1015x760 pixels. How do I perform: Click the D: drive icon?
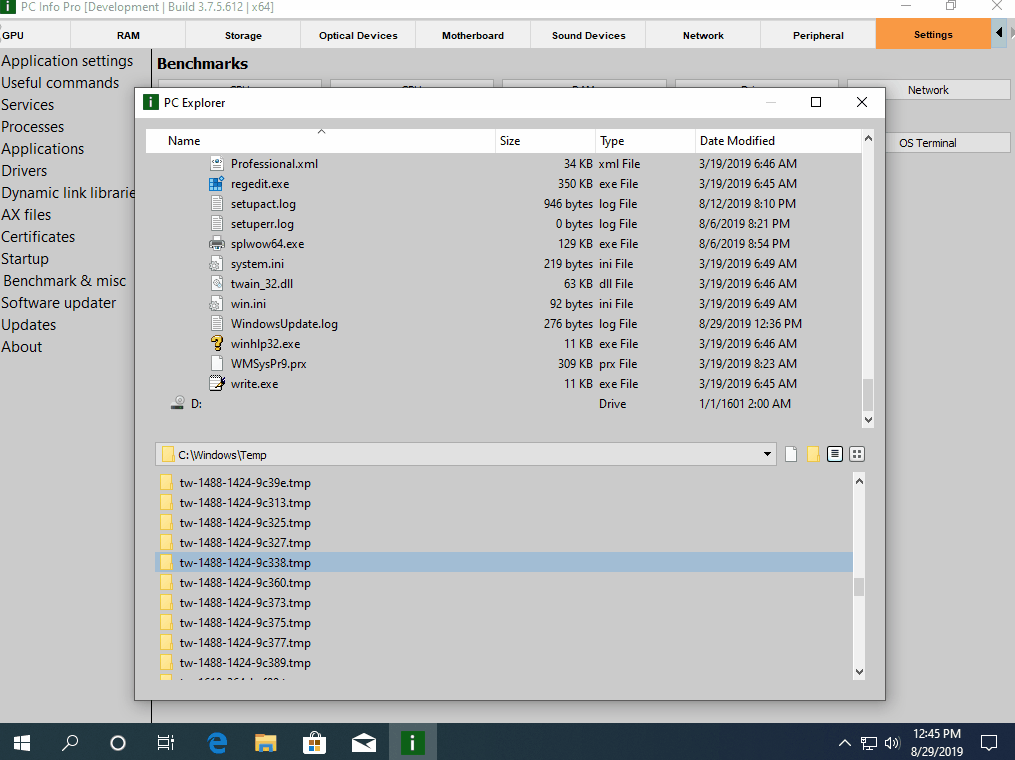tap(177, 403)
